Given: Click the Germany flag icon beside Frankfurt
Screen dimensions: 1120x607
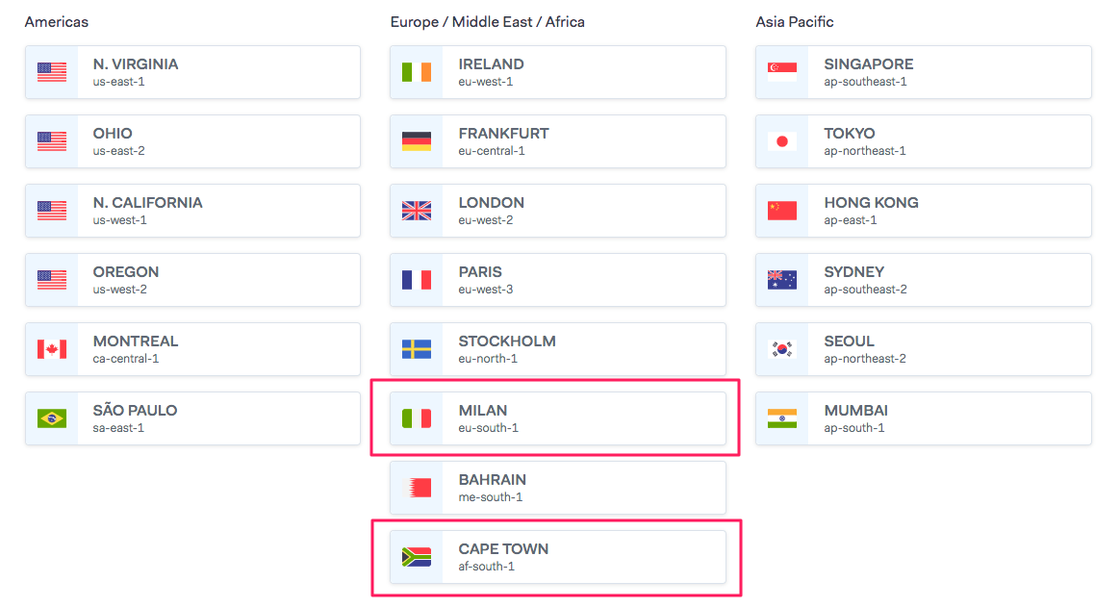Looking at the screenshot, I should (x=416, y=141).
